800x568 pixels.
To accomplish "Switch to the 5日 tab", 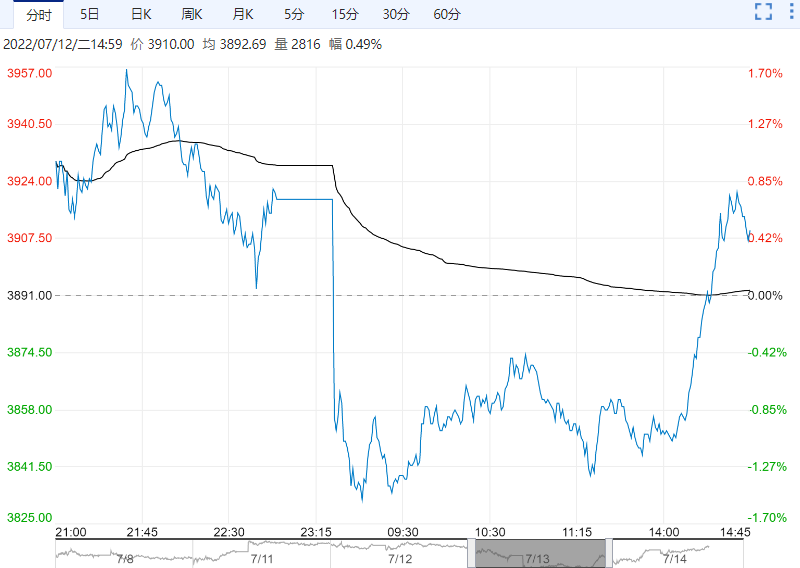I will click(89, 14).
